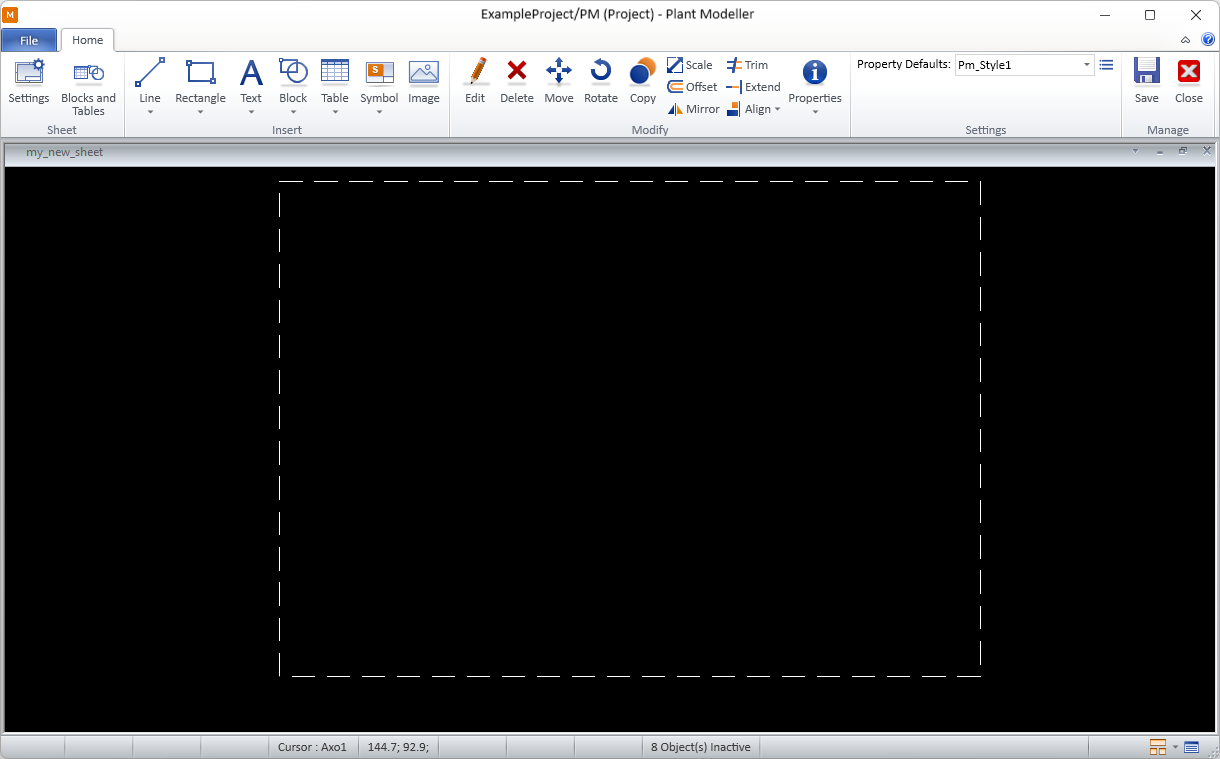Open the Property Defaults style combo box
This screenshot has height=759, width=1220.
(1024, 65)
